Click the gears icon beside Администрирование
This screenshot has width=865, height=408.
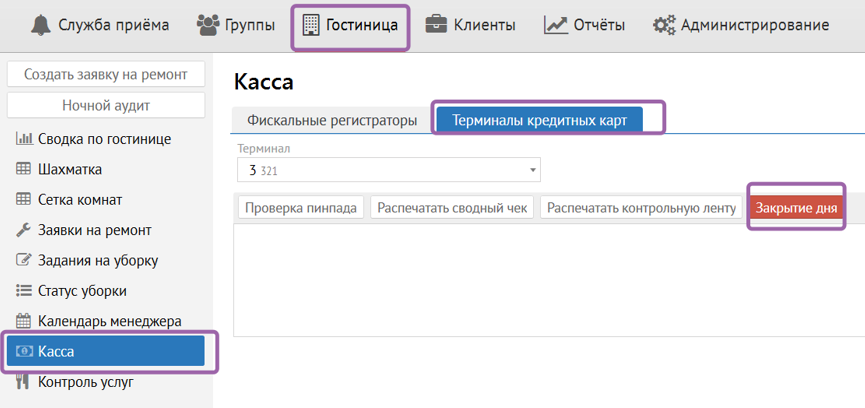[665, 25]
